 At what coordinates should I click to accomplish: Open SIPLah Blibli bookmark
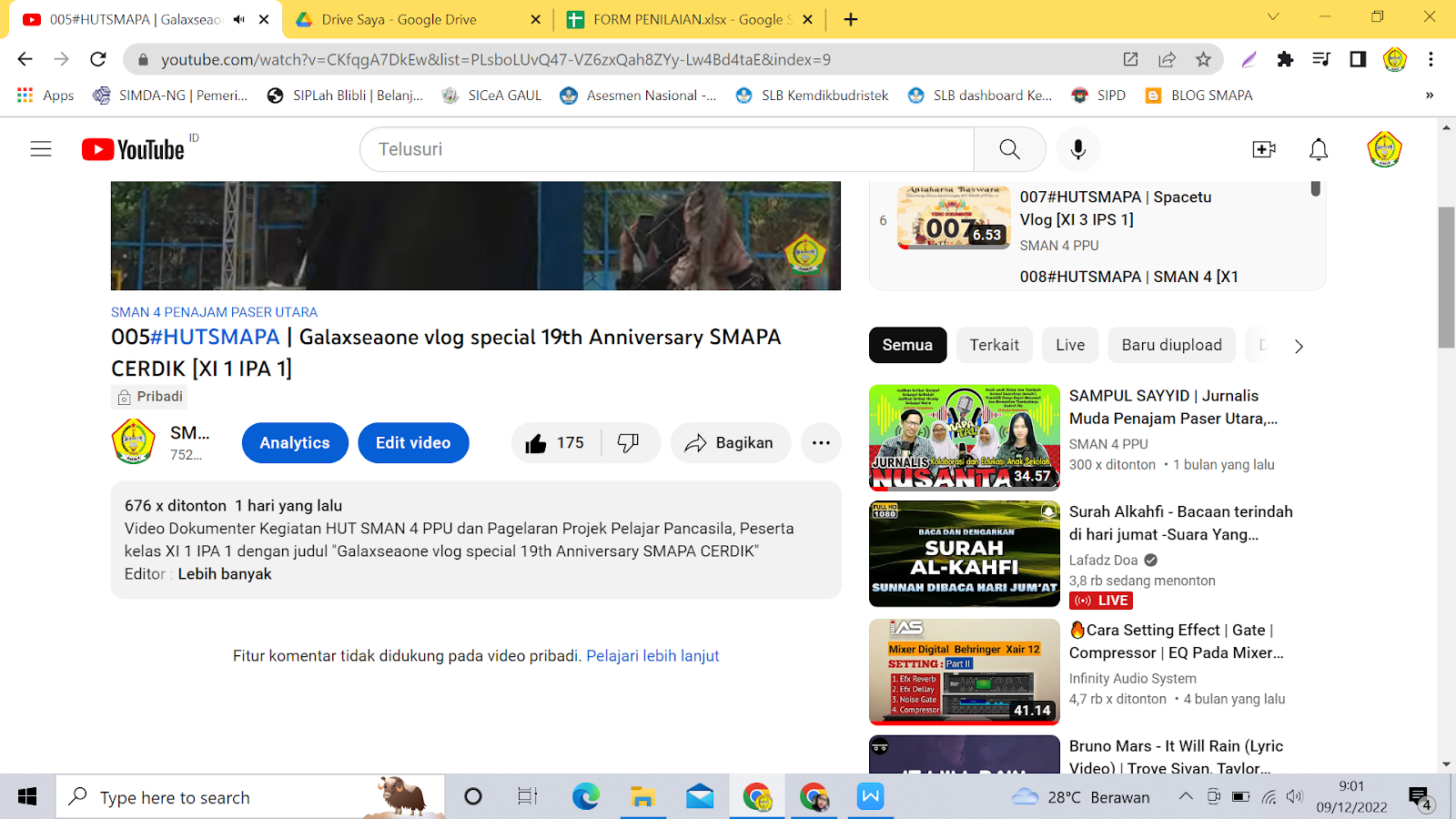tap(345, 96)
